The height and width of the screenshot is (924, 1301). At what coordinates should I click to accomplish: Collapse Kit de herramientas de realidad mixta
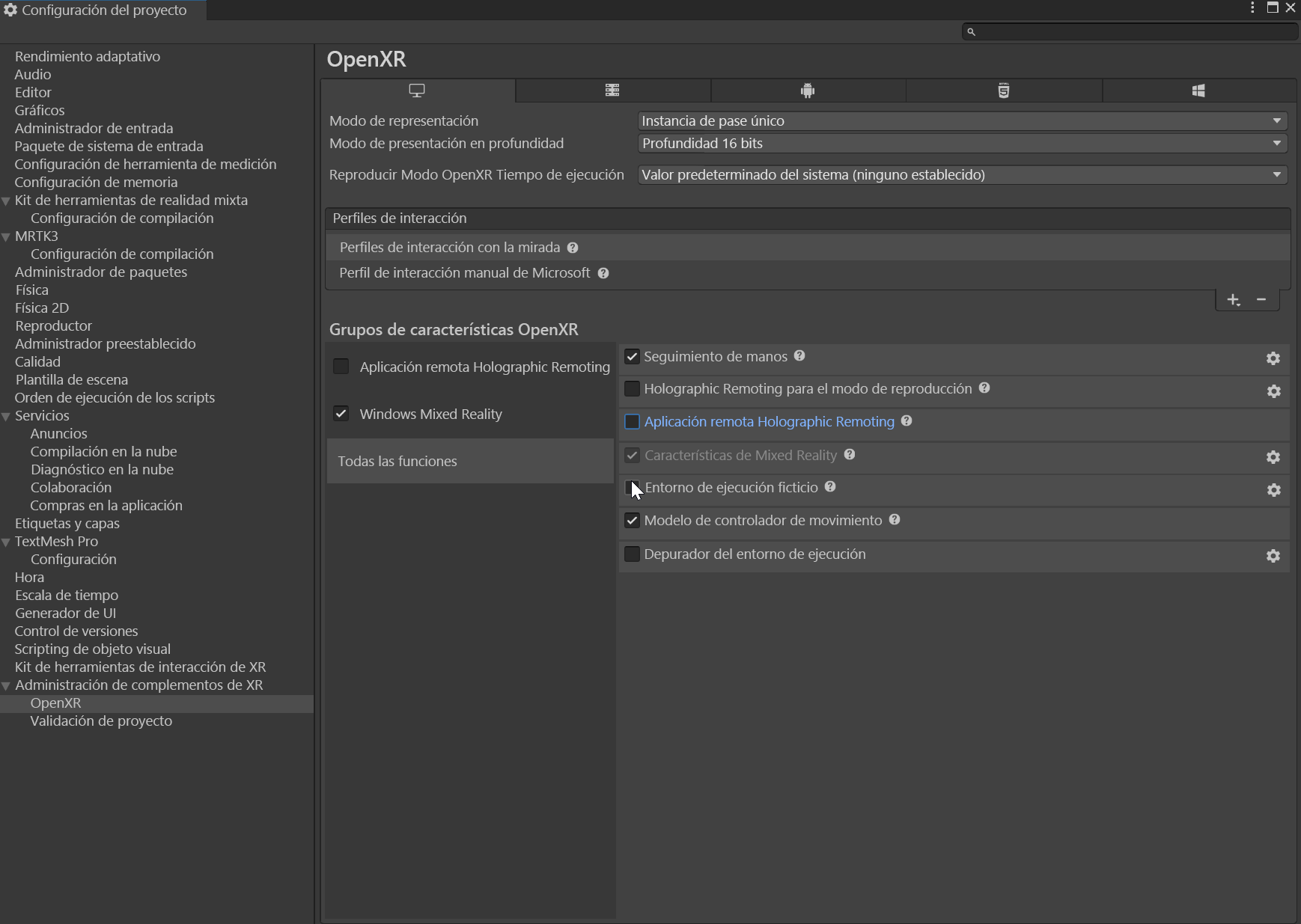(6, 201)
